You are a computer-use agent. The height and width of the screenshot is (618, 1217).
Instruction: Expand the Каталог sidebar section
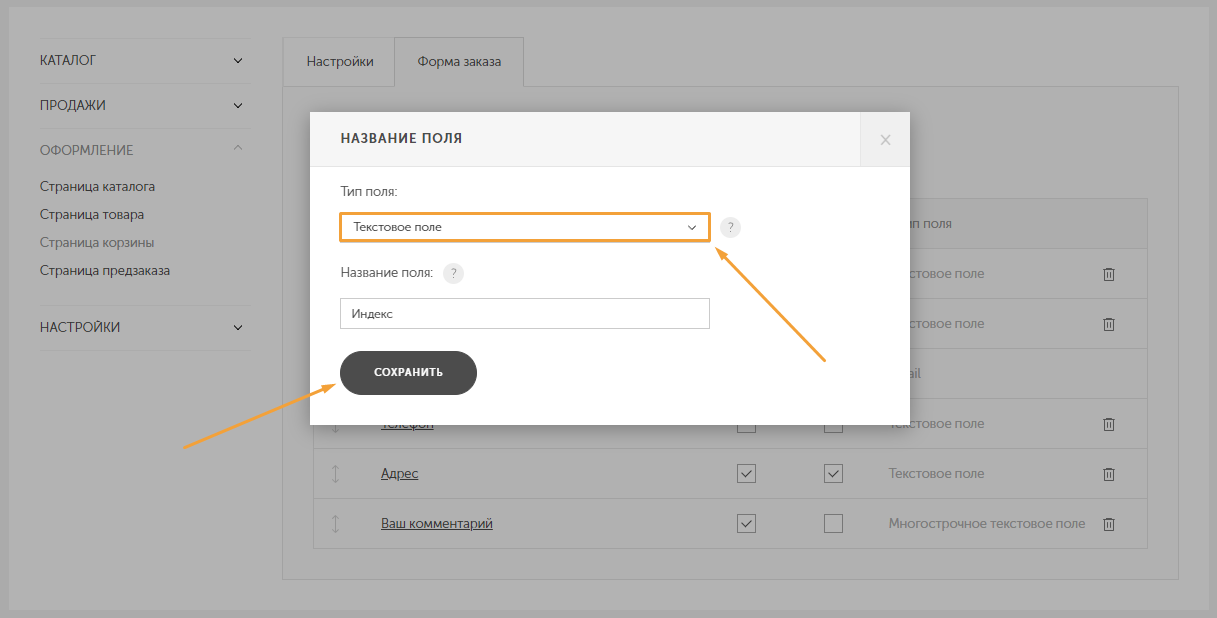144,61
